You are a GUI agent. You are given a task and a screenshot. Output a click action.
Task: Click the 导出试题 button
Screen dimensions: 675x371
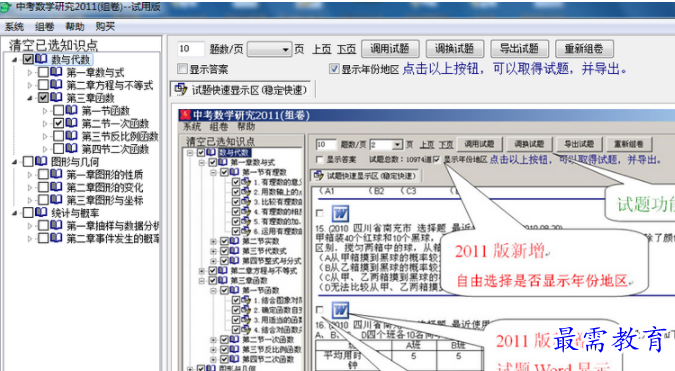coord(519,49)
